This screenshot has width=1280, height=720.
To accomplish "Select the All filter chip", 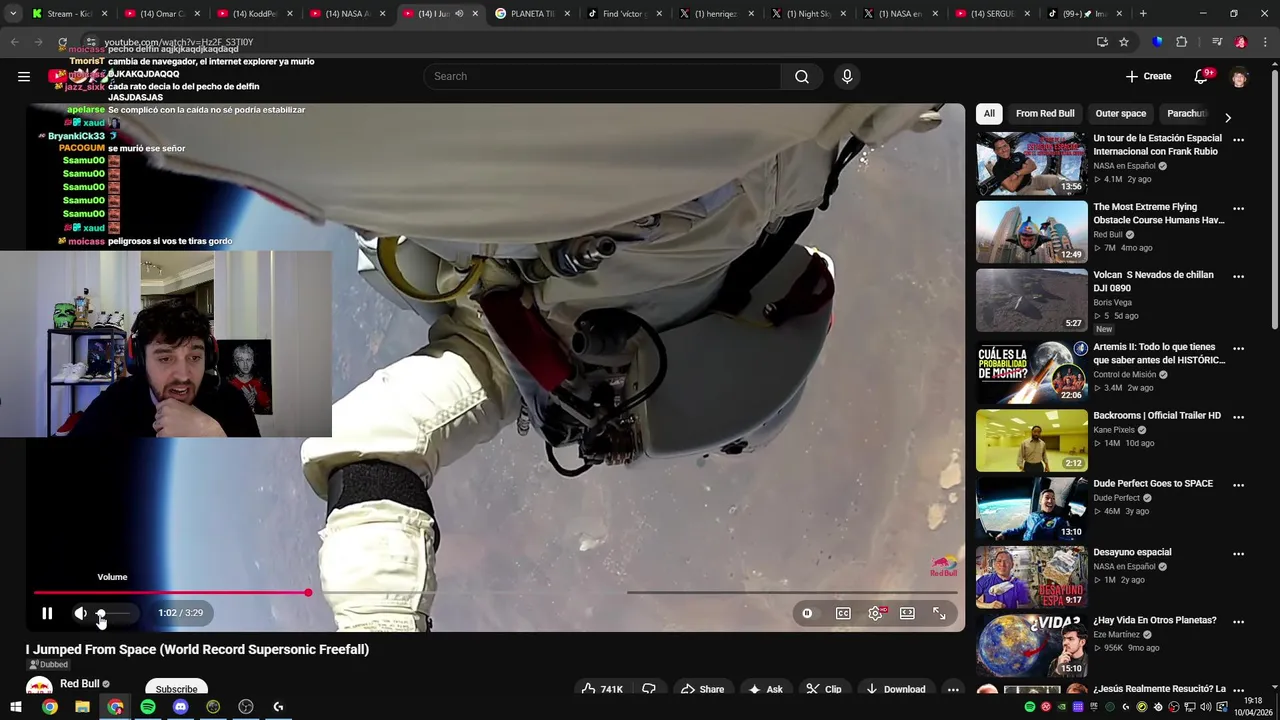I will tap(989, 113).
